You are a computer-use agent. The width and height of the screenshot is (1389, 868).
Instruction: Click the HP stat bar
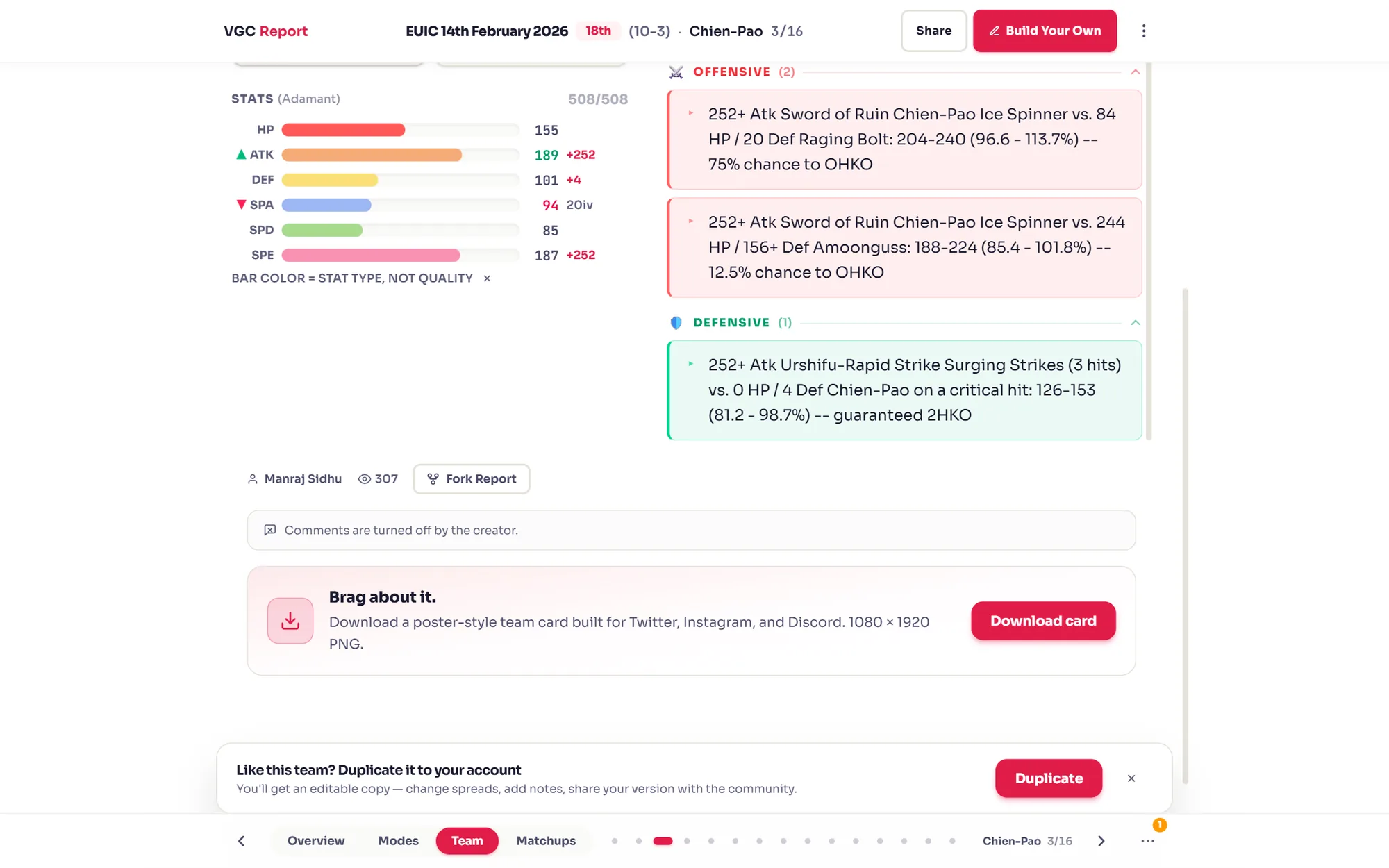(401, 130)
